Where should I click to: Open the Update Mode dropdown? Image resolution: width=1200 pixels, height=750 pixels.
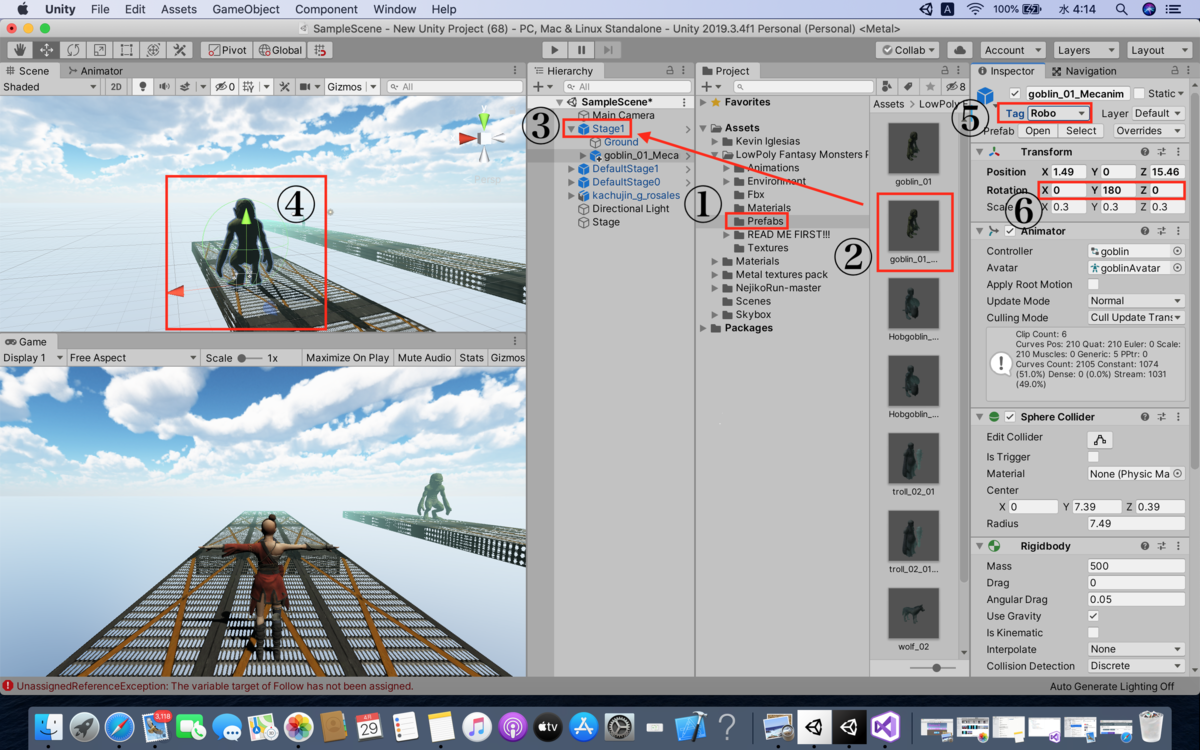pyautogui.click(x=1136, y=301)
